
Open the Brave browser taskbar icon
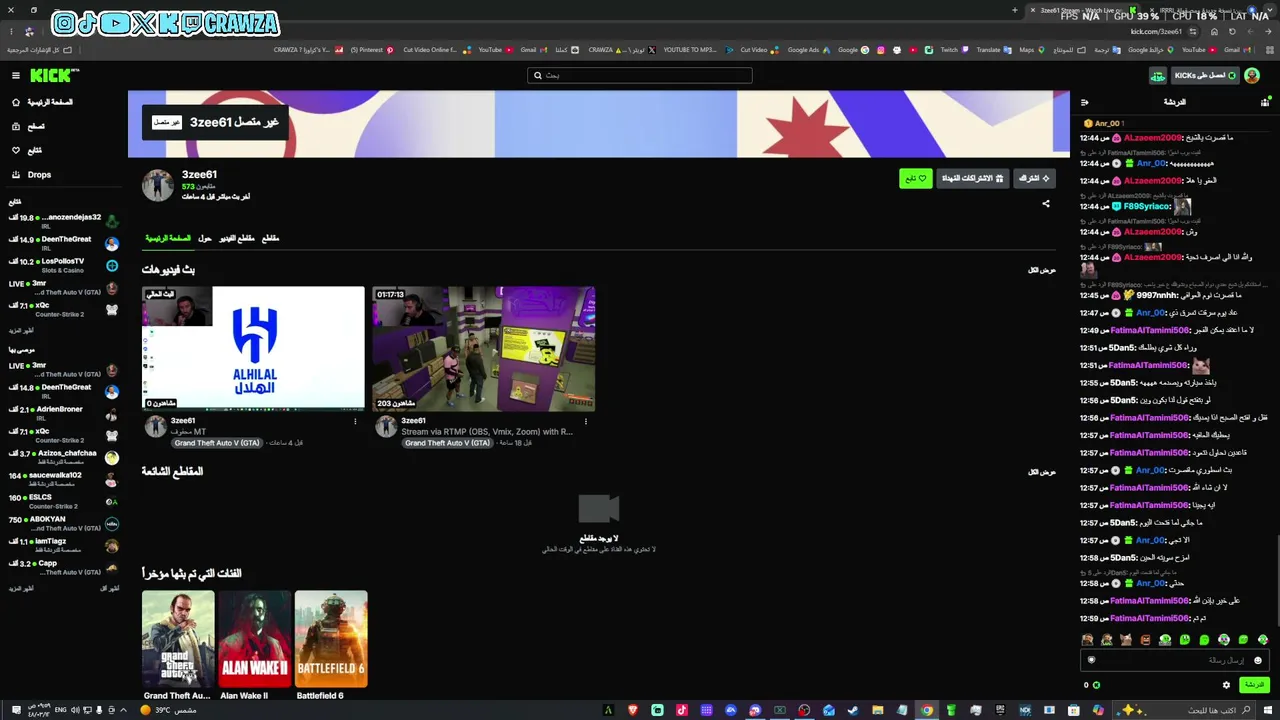pos(633,710)
